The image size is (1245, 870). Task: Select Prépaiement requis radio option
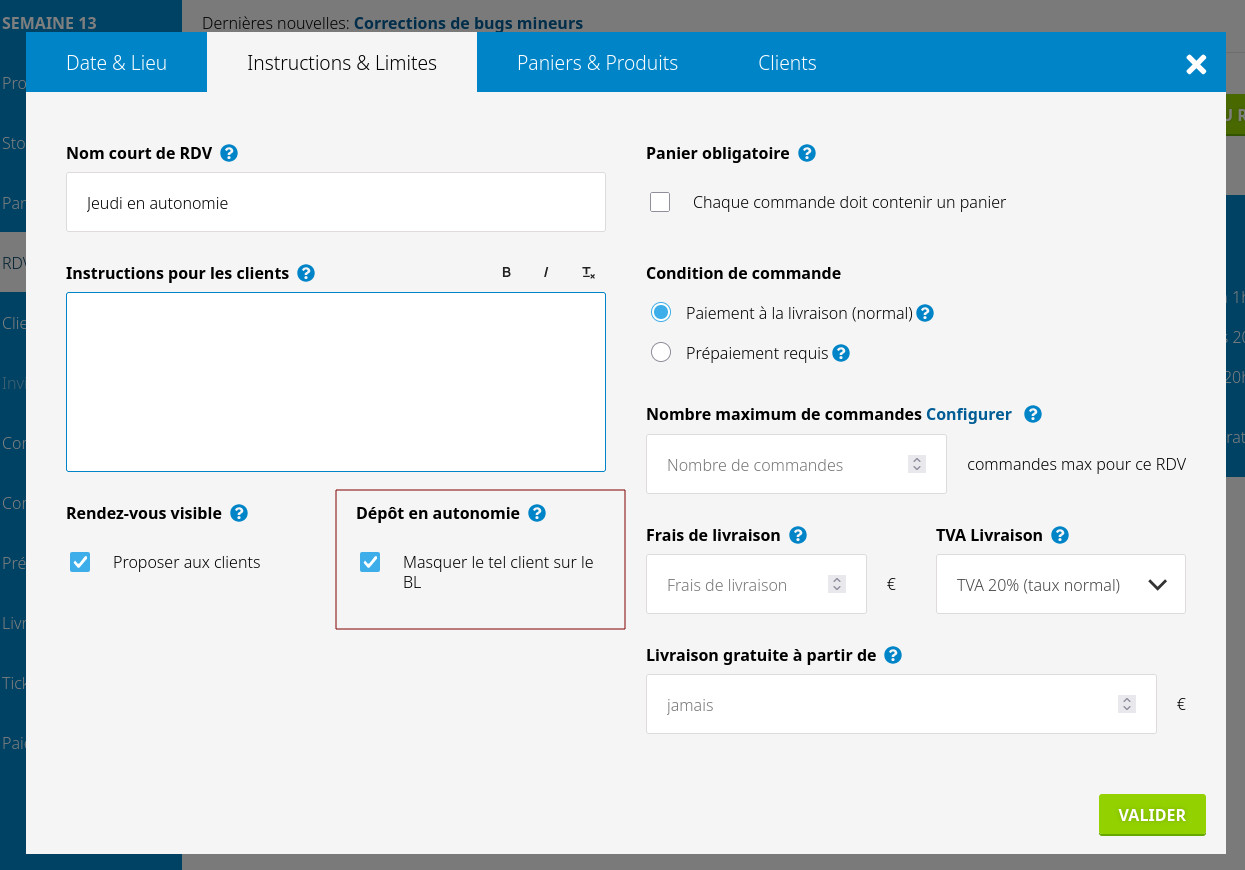click(x=660, y=353)
